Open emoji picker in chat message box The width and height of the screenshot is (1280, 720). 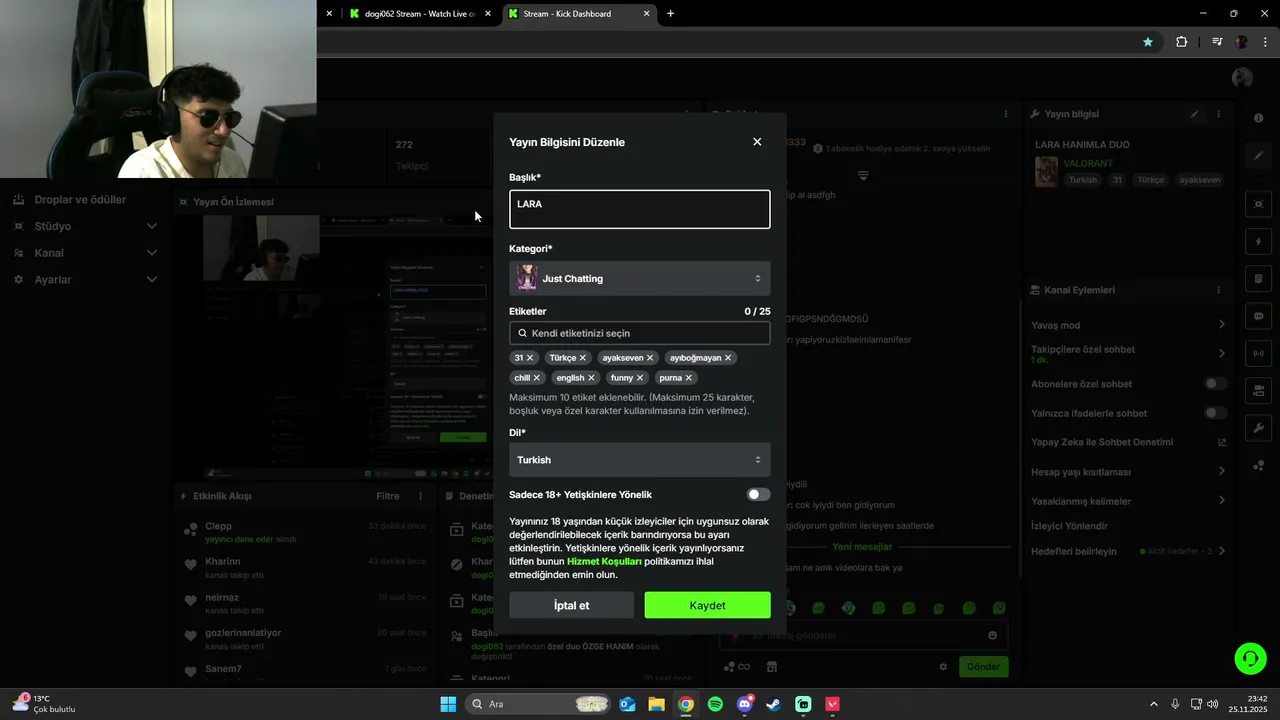pos(992,635)
